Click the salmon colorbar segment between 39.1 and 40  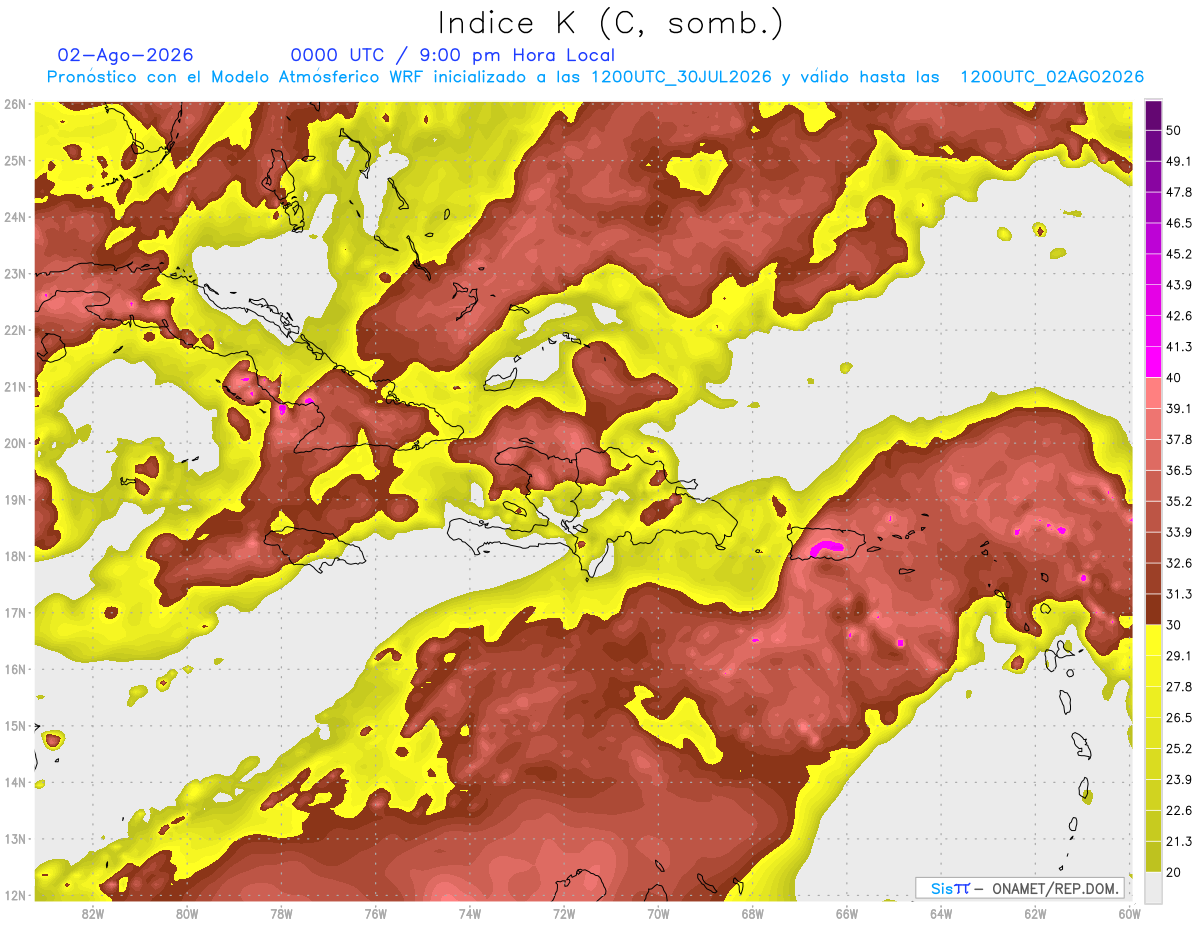[x=1153, y=393]
